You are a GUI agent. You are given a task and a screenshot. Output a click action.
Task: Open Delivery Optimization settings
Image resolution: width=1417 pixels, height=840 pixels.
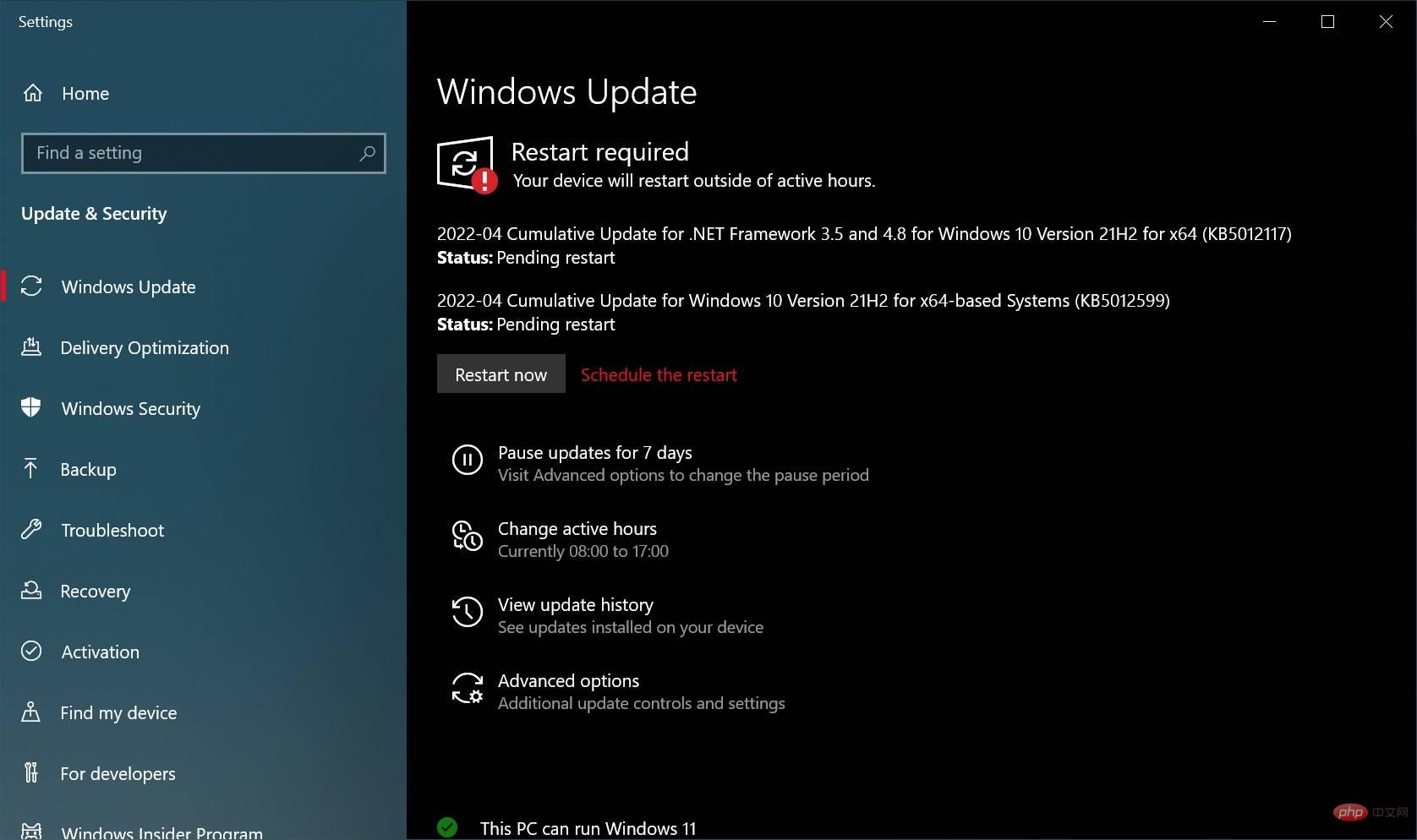[x=203, y=347]
